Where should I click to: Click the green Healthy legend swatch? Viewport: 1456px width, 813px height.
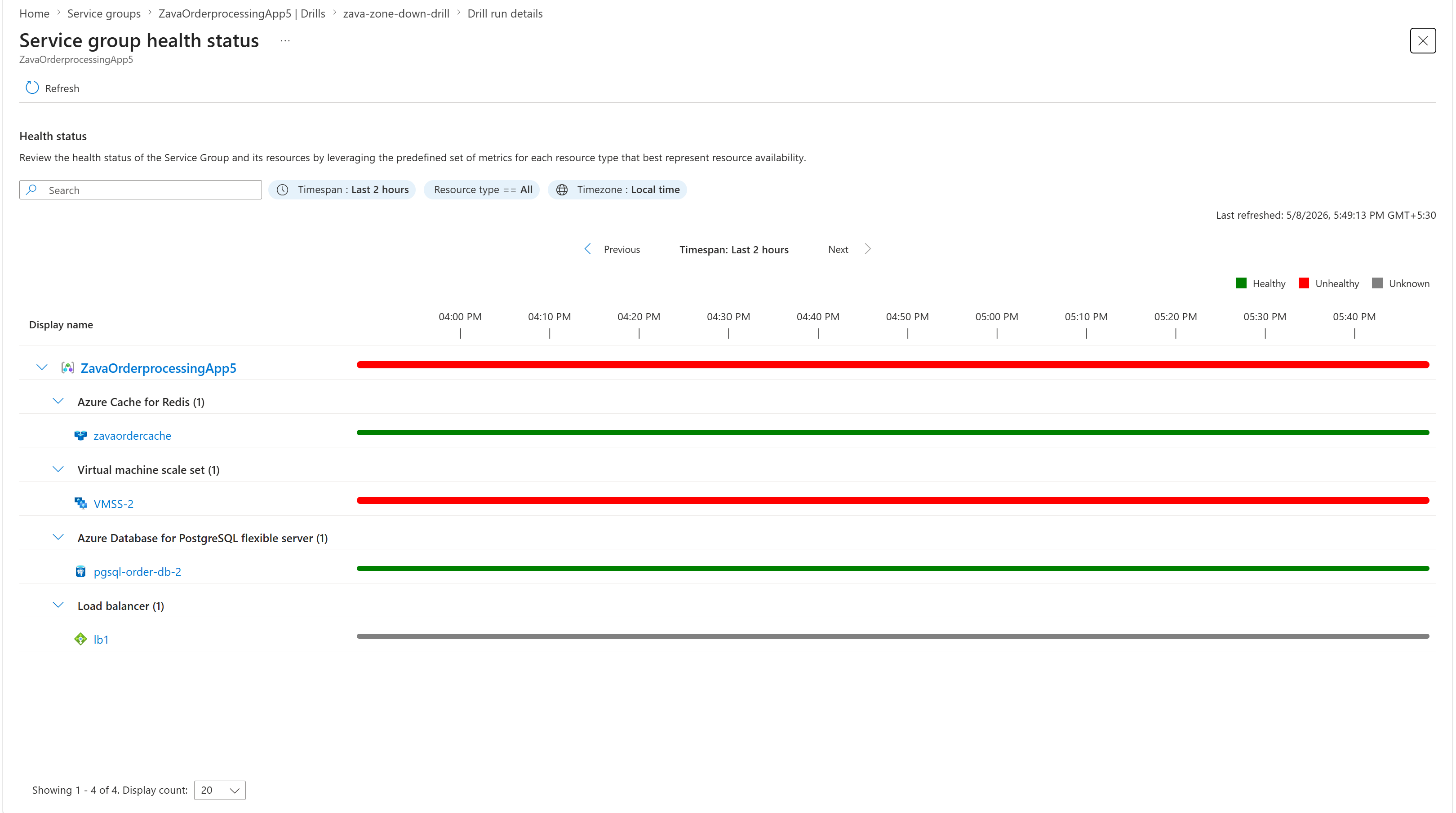coord(1241,283)
